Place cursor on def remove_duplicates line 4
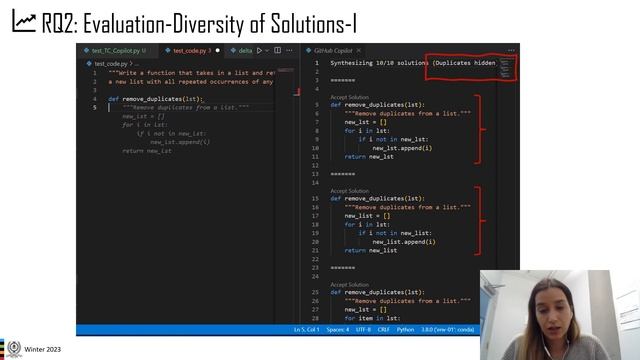 pyautogui.click(x=156, y=99)
